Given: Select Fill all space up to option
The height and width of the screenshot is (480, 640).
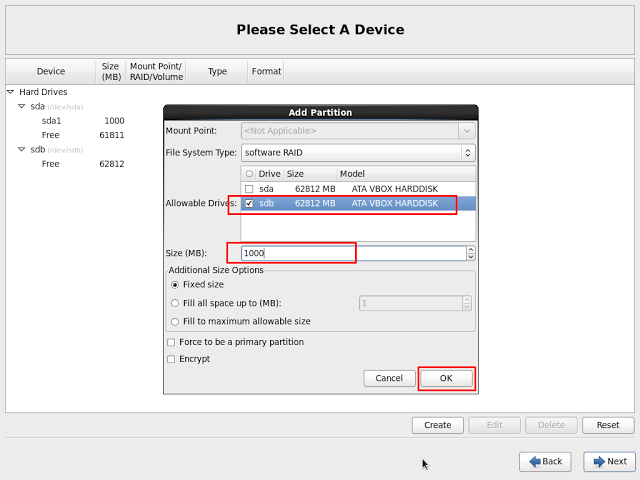Looking at the screenshot, I should tap(175, 303).
